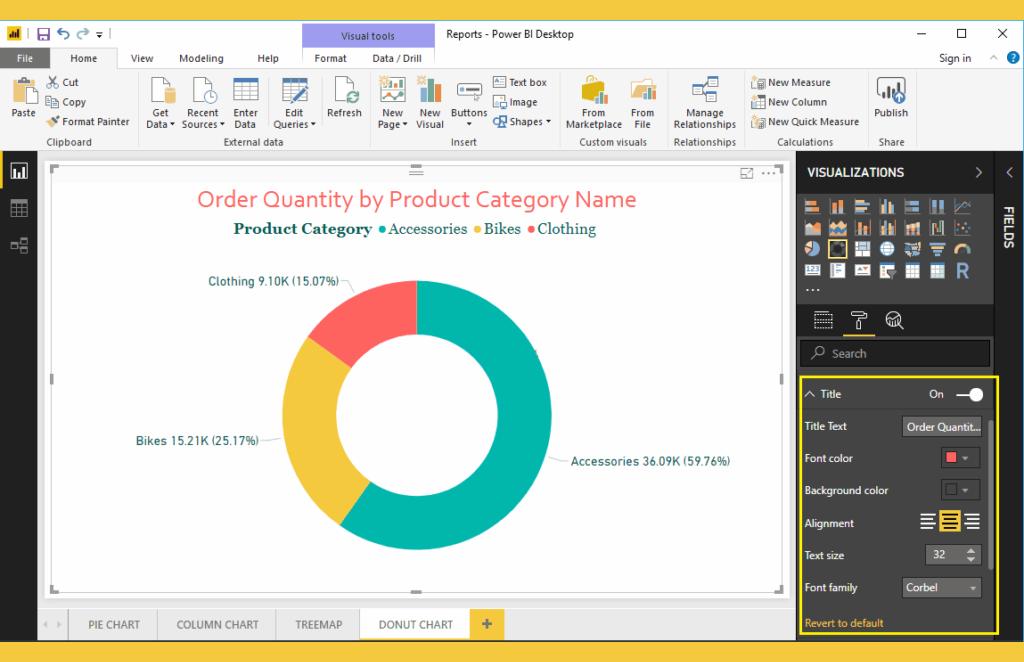The height and width of the screenshot is (662, 1024).
Task: Add a new page with plus button
Action: tap(487, 624)
